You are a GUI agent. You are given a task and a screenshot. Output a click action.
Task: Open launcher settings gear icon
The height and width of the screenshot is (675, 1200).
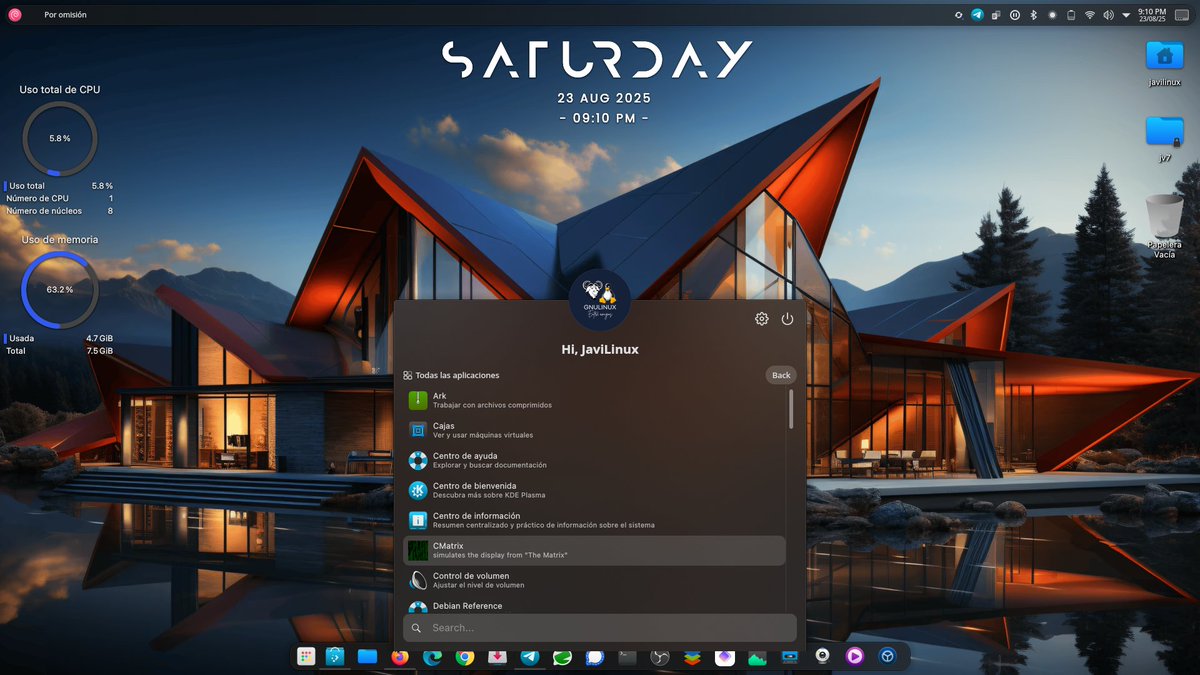(762, 319)
